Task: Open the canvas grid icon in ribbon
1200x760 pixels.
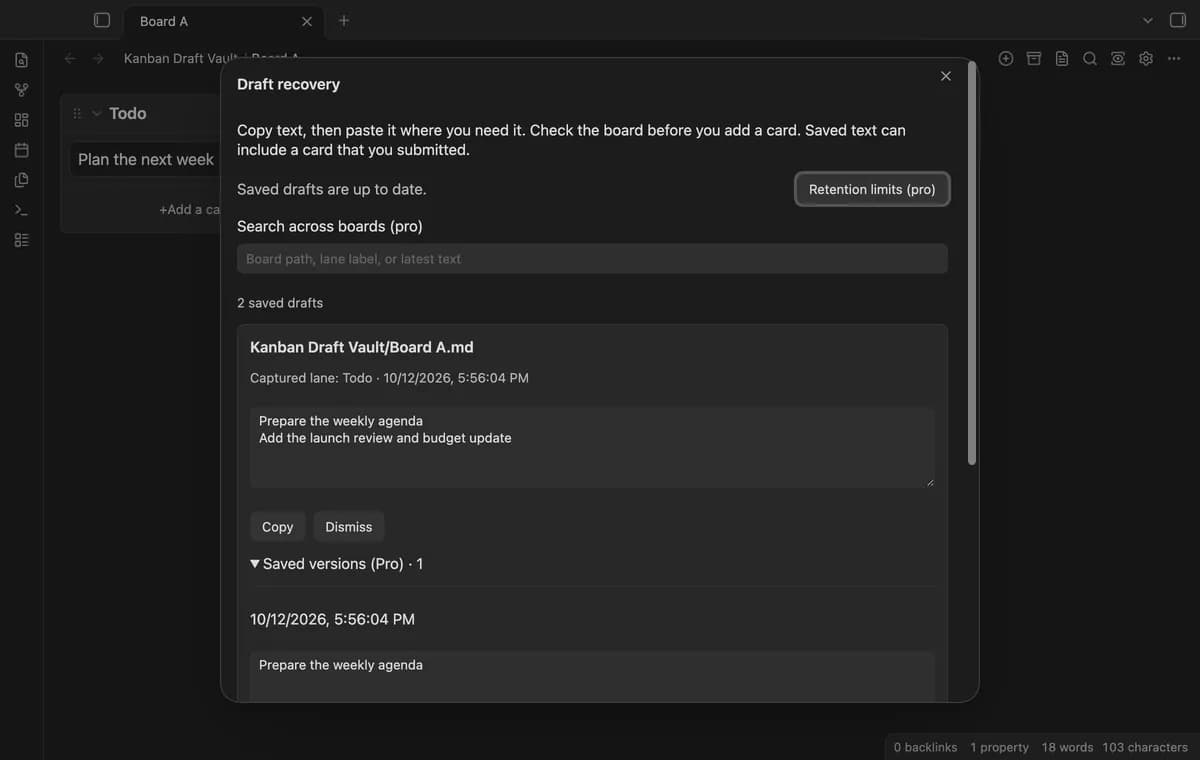Action: 21,121
